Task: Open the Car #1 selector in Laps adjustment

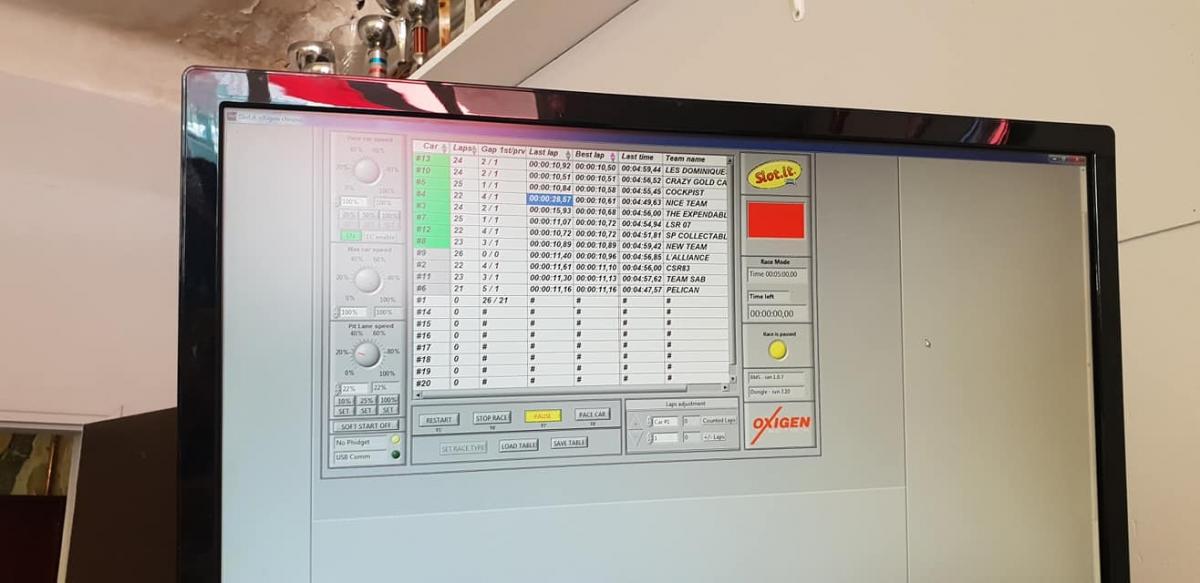Action: click(x=664, y=422)
